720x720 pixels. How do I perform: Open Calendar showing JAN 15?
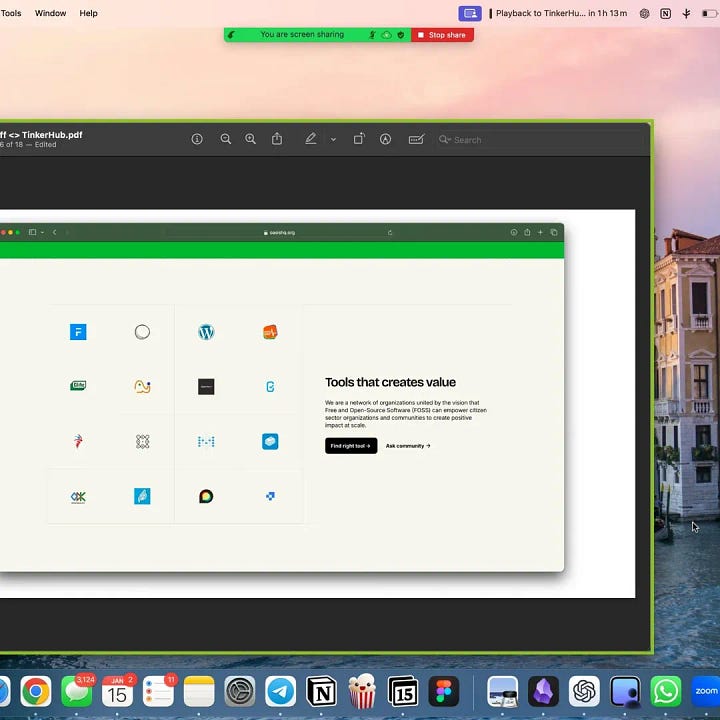[118, 691]
